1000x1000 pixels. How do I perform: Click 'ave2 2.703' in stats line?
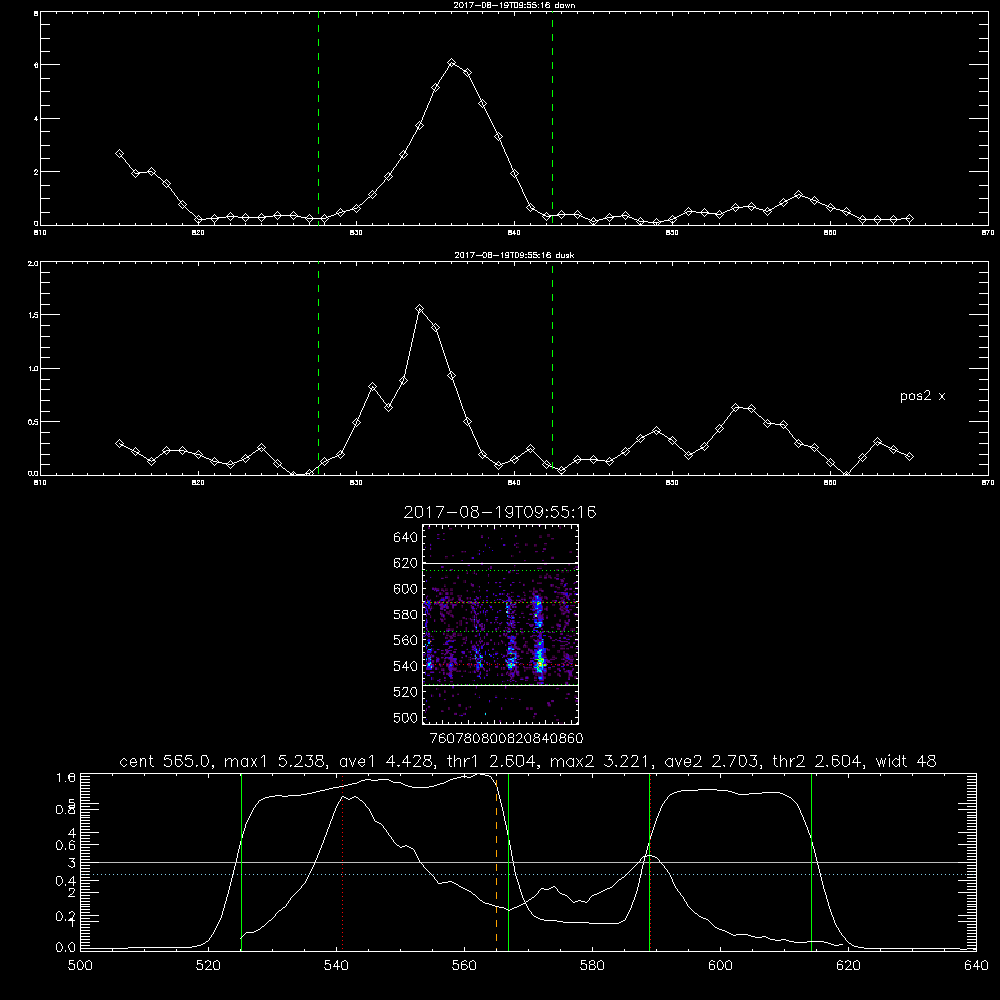(x=711, y=761)
